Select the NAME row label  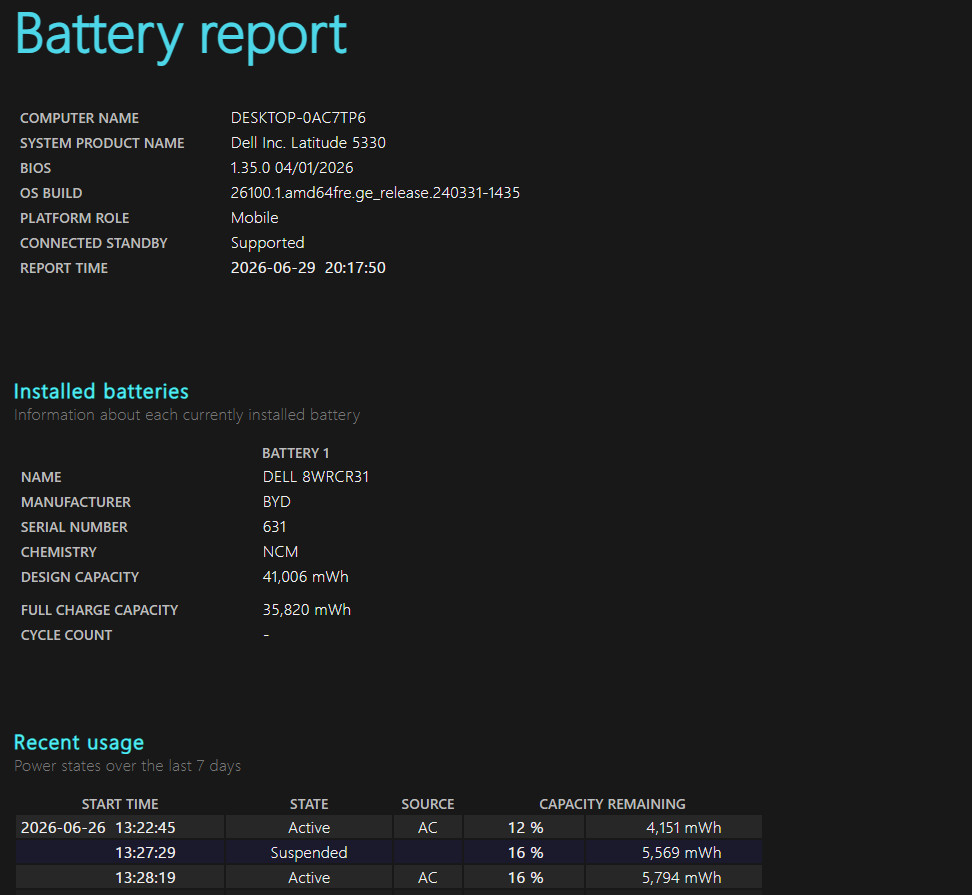click(x=41, y=477)
